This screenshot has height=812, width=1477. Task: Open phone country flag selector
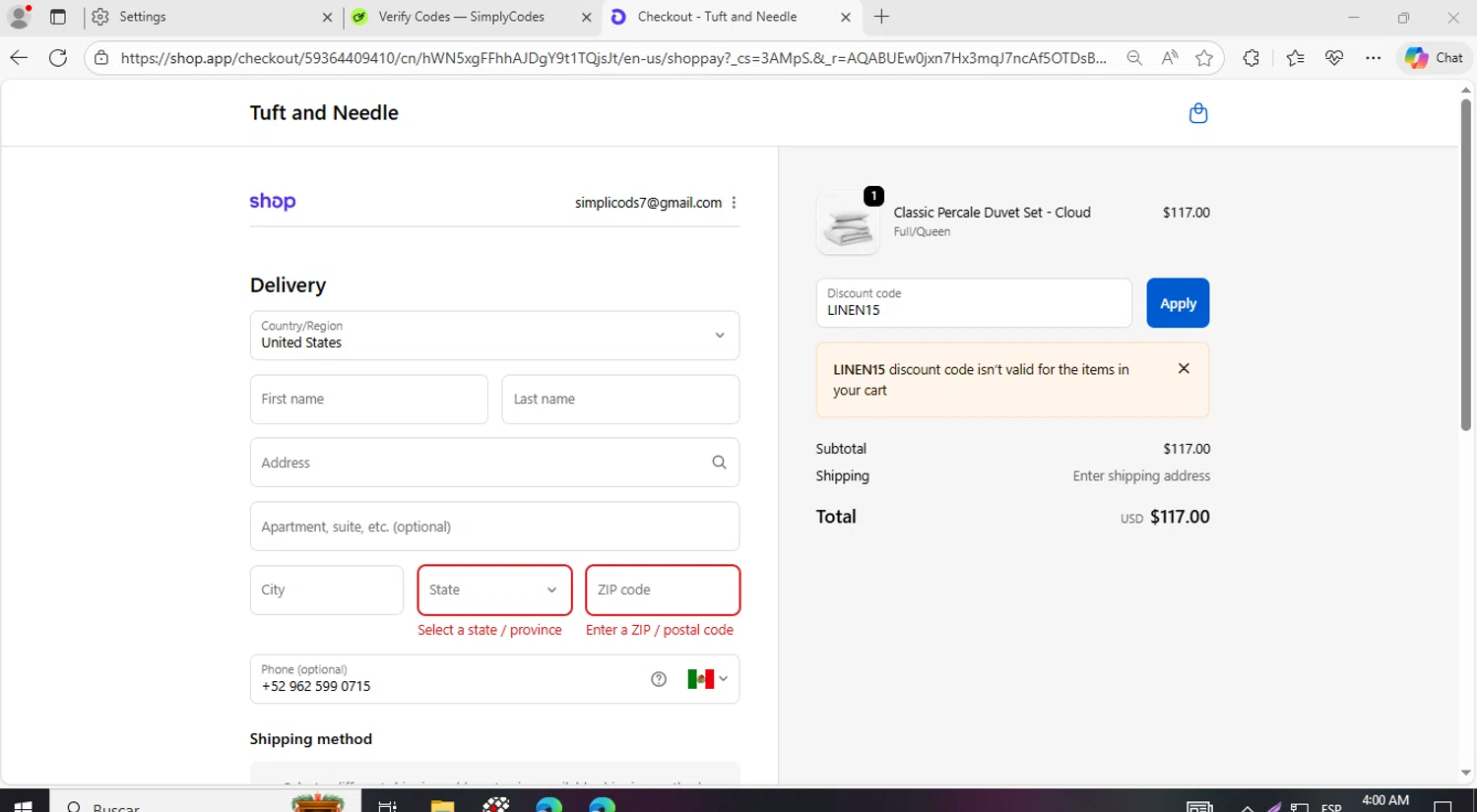pyautogui.click(x=707, y=679)
